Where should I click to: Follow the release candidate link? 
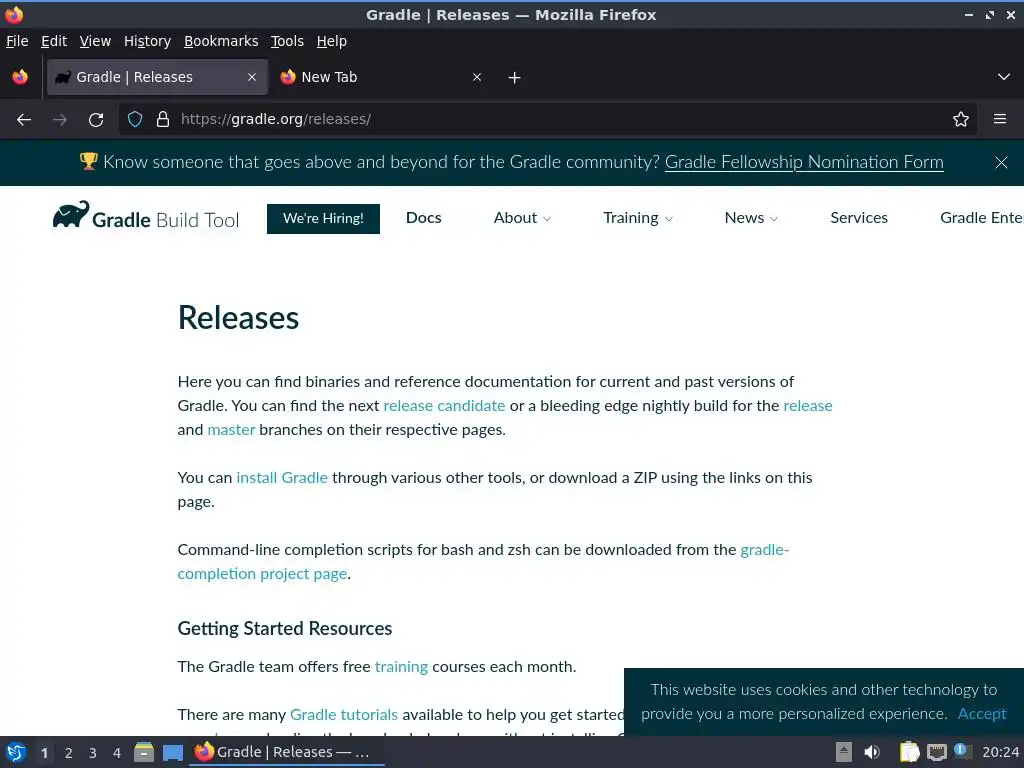[444, 406]
